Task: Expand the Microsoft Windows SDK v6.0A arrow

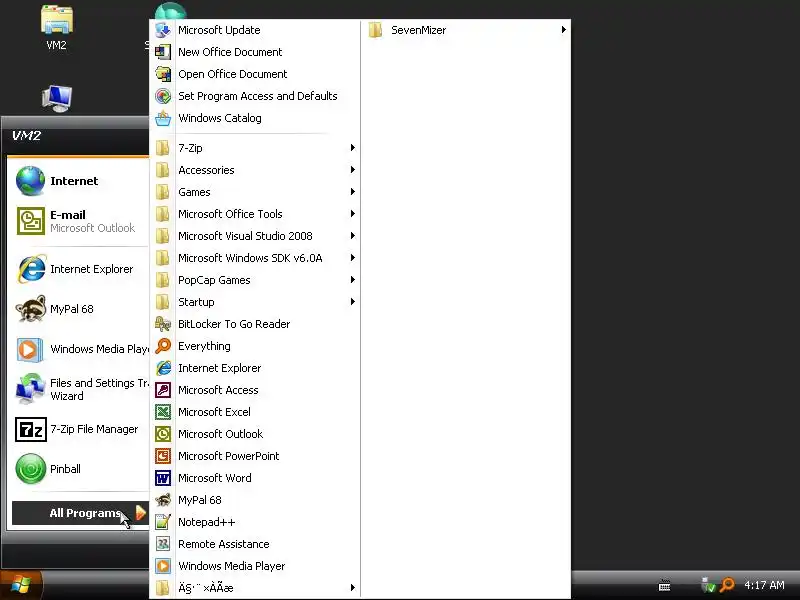Action: 353,258
